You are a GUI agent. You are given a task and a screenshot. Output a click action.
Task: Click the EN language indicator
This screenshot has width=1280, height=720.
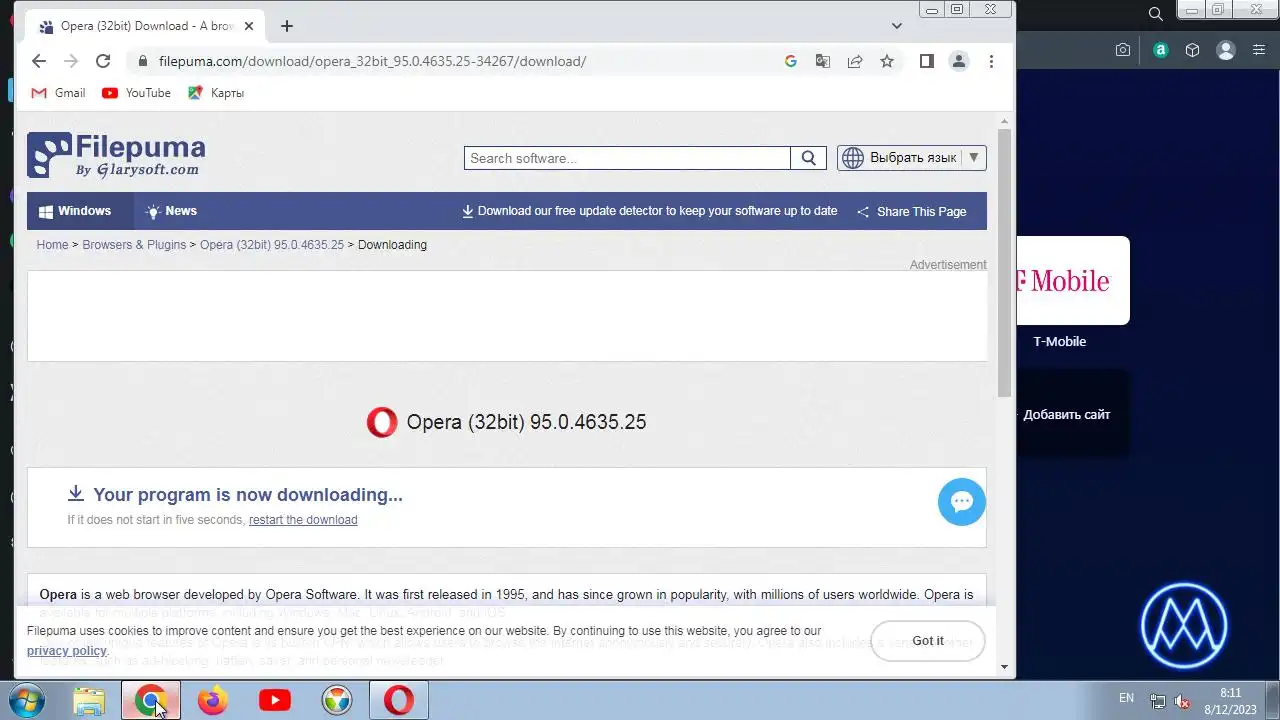click(1126, 699)
